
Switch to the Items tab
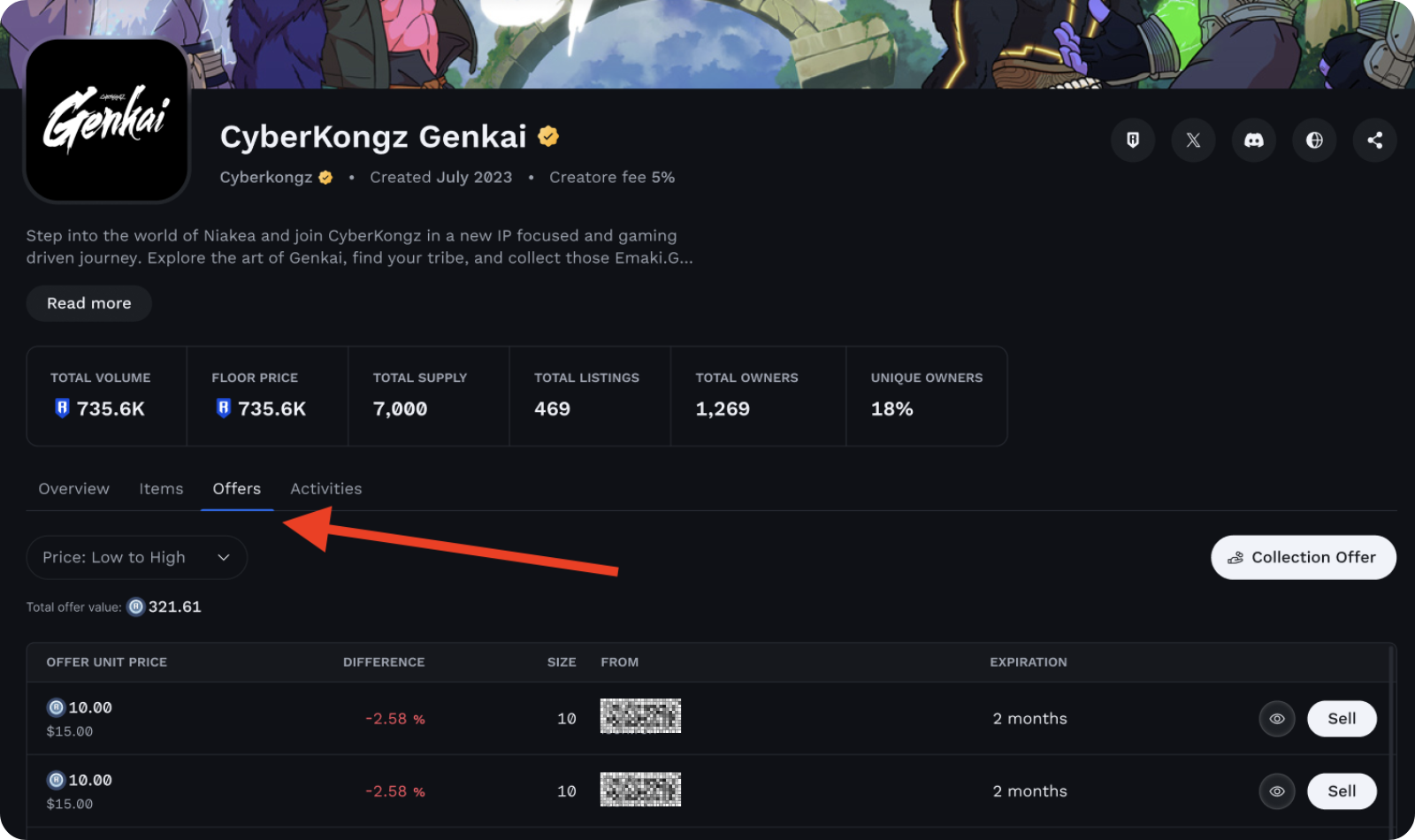tap(161, 489)
